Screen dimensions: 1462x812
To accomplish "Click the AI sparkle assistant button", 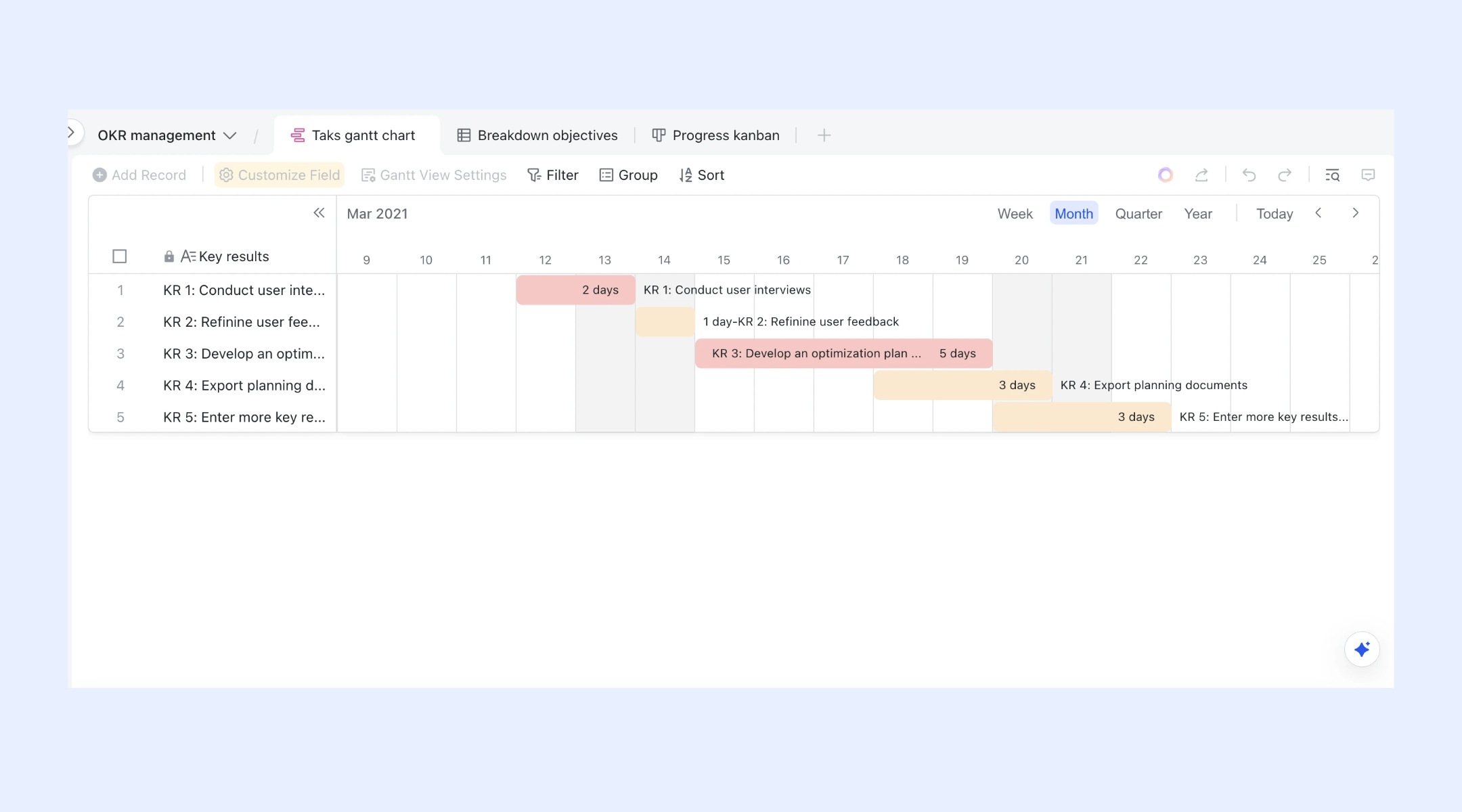I will pyautogui.click(x=1362, y=650).
